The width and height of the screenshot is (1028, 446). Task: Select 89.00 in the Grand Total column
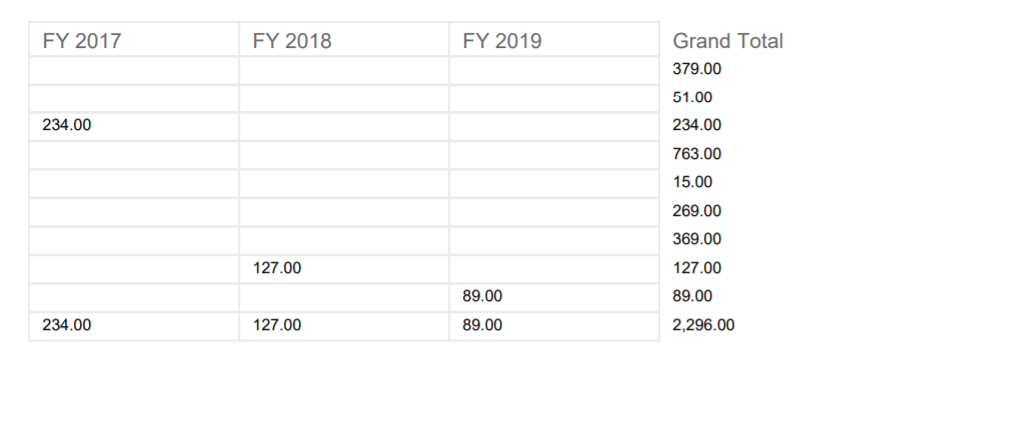tap(693, 296)
